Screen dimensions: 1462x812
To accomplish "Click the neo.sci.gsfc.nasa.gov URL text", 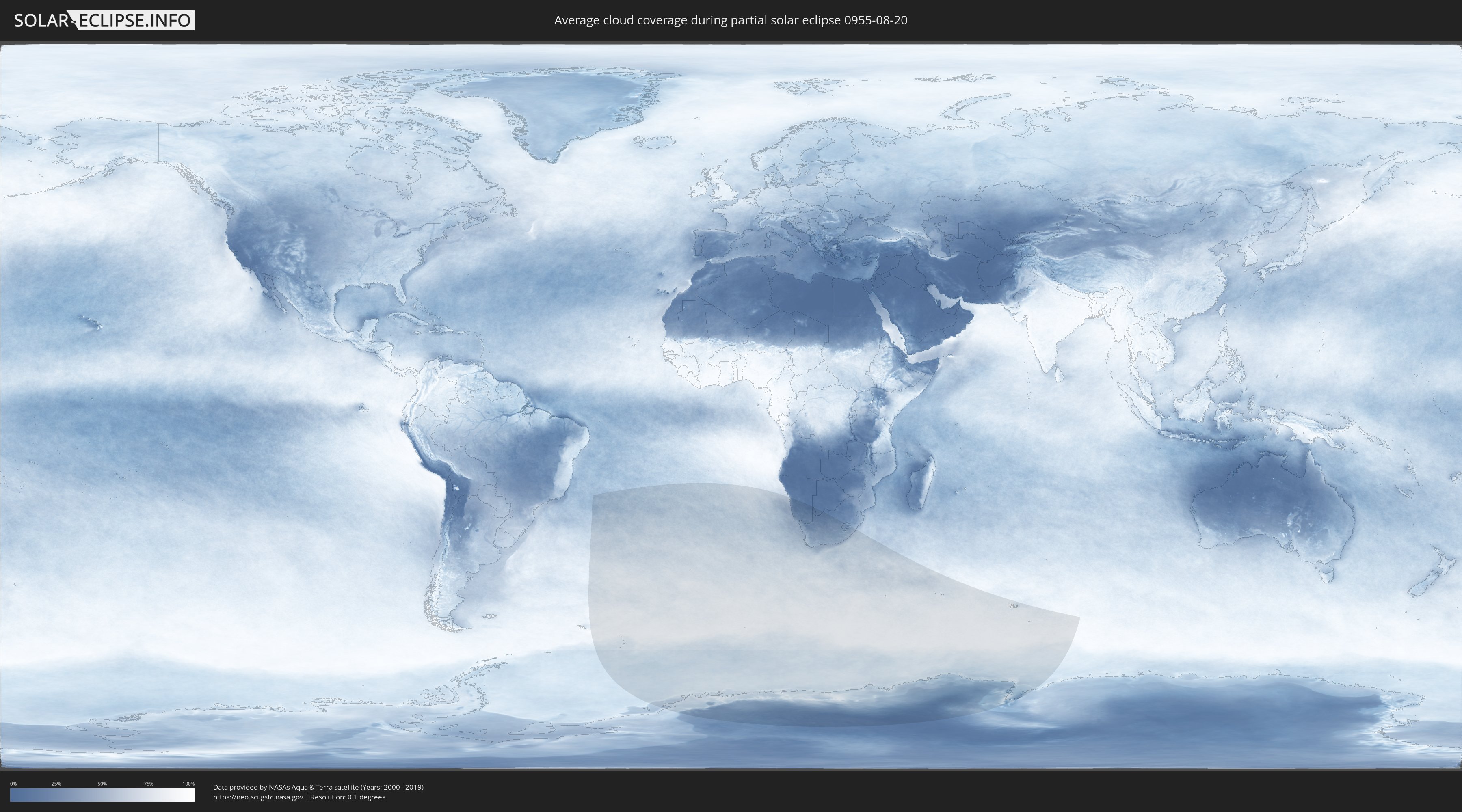I will [x=258, y=797].
